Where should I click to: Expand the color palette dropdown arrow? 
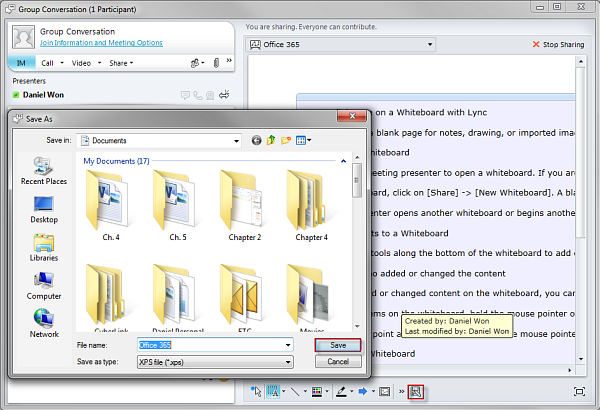tap(327, 391)
